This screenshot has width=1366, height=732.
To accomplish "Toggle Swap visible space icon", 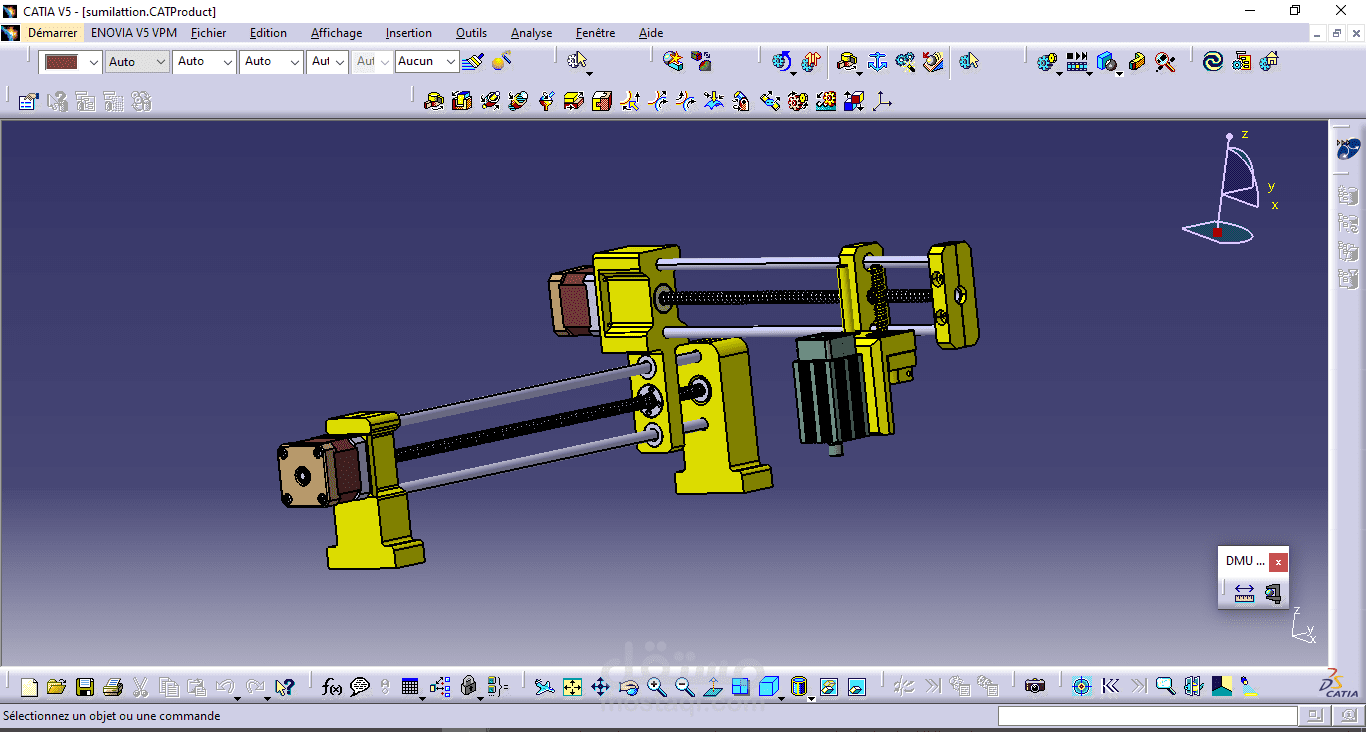I will pos(857,687).
